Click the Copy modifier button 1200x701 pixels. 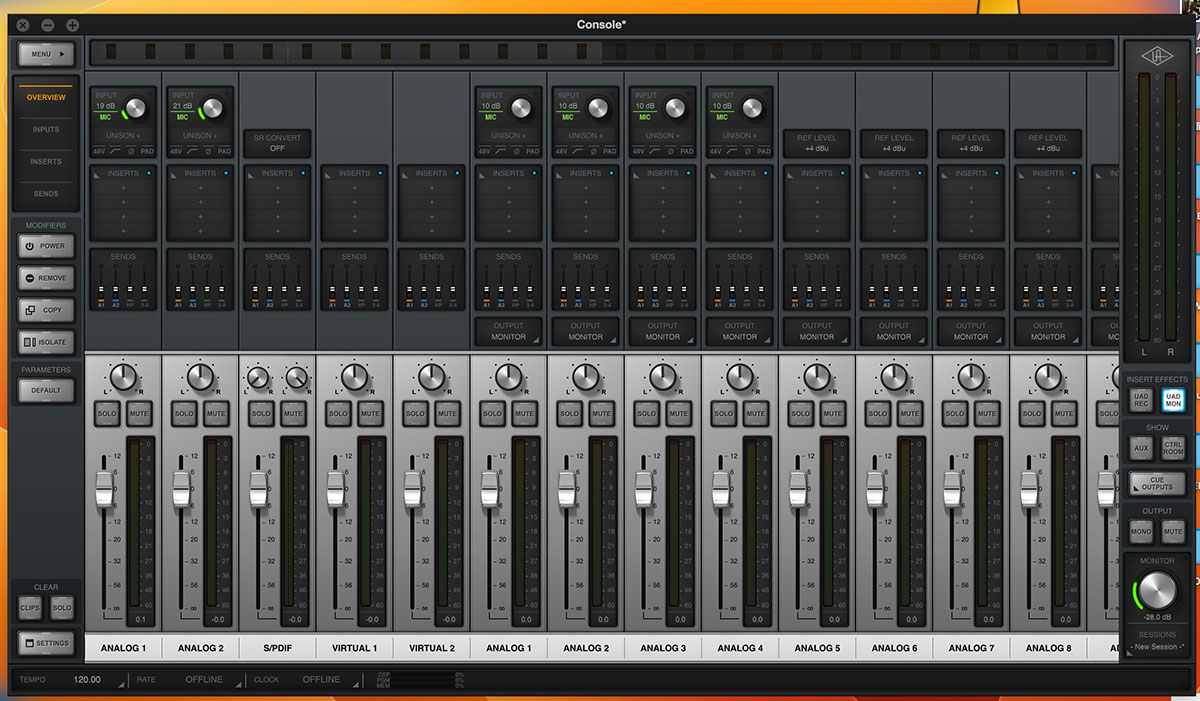46,310
